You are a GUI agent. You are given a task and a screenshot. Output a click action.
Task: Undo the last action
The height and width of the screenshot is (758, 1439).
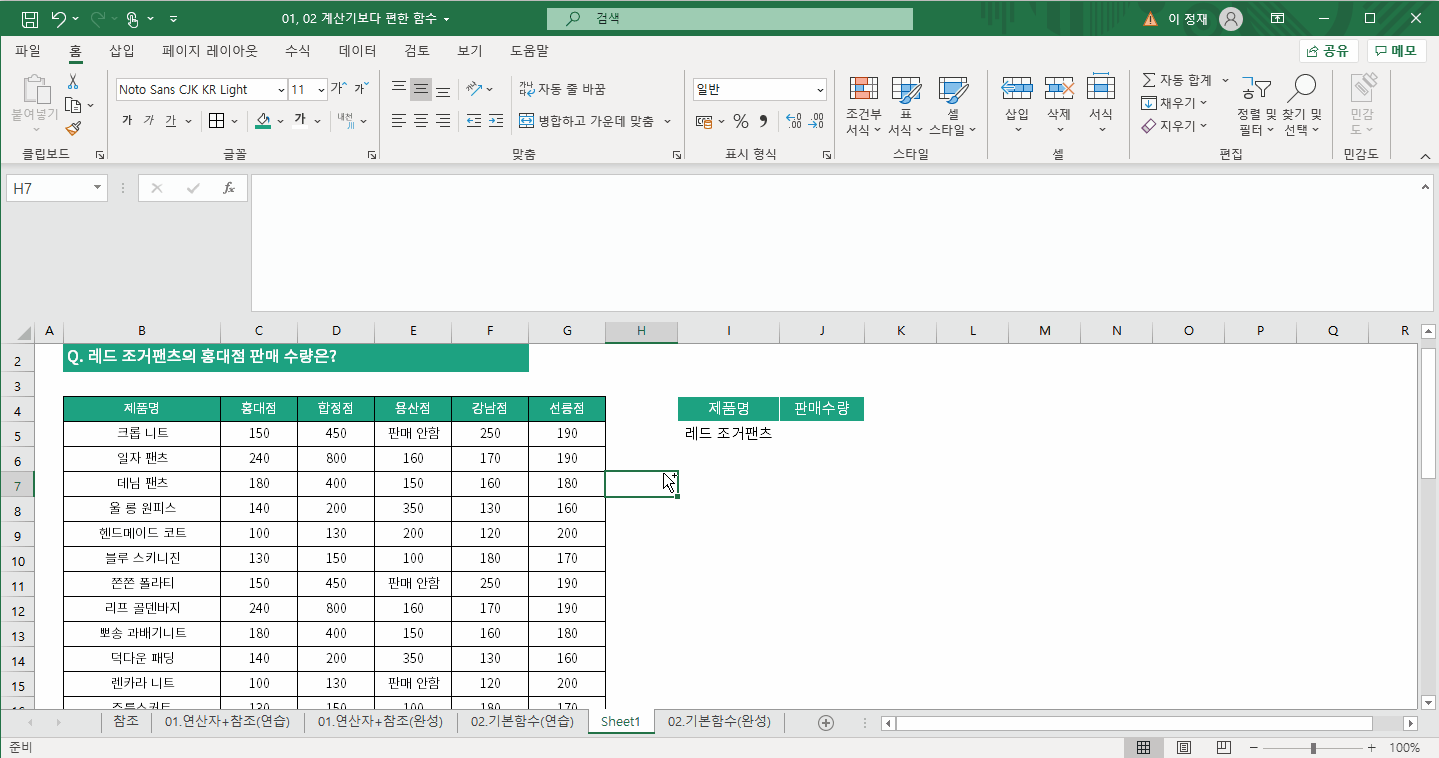pos(59,18)
